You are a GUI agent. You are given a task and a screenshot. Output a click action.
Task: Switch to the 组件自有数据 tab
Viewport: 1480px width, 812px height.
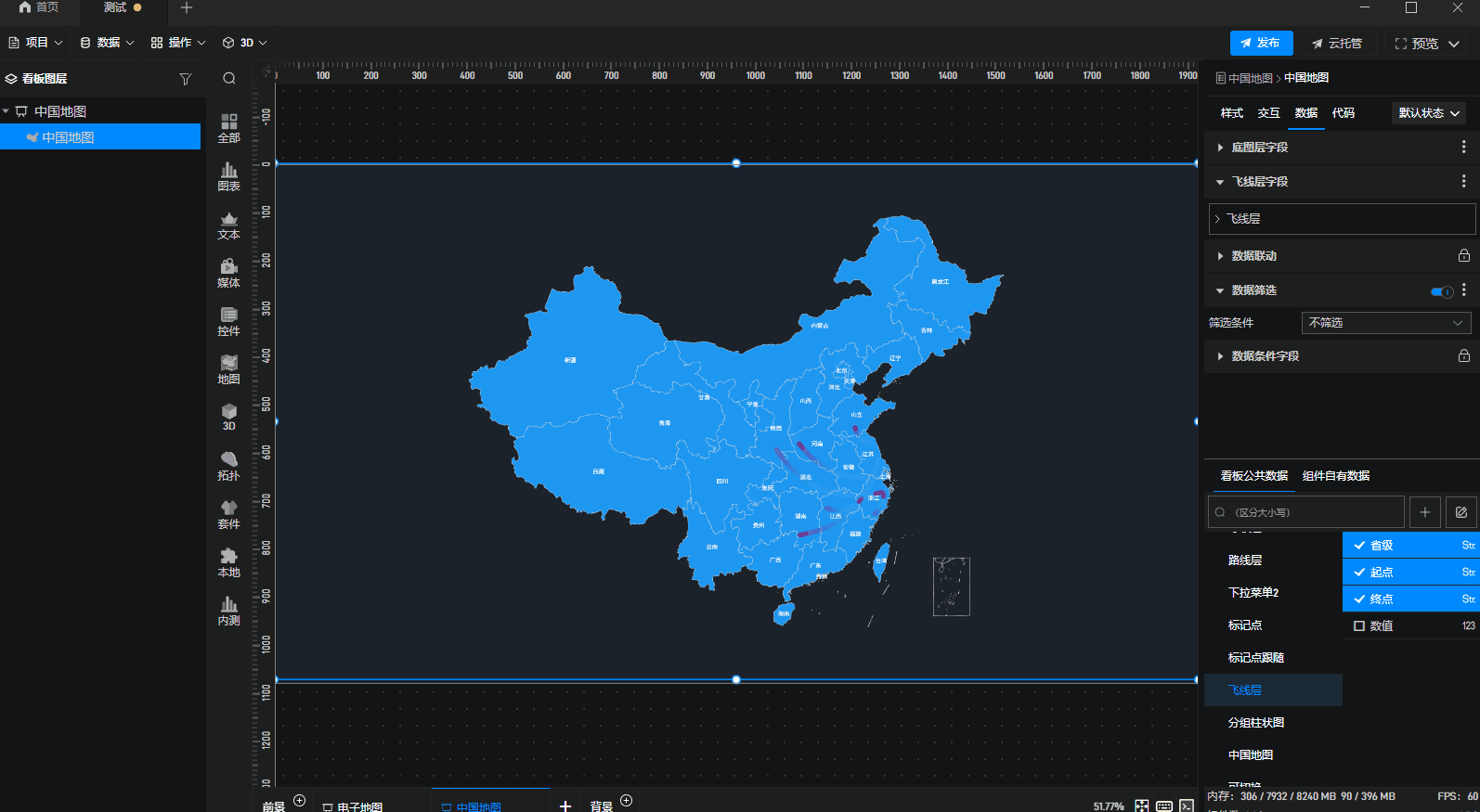1336,476
